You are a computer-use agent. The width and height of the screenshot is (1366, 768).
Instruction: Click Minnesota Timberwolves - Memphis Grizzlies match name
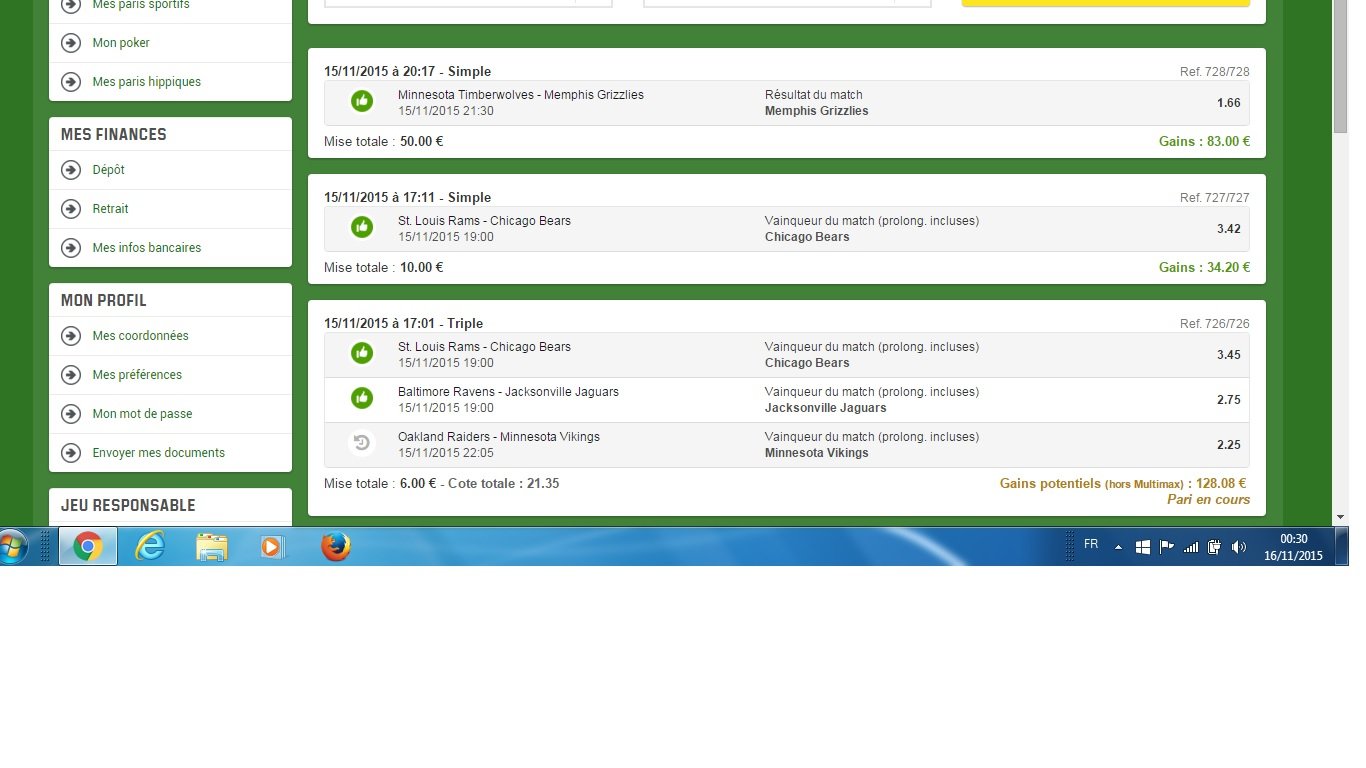(x=520, y=95)
